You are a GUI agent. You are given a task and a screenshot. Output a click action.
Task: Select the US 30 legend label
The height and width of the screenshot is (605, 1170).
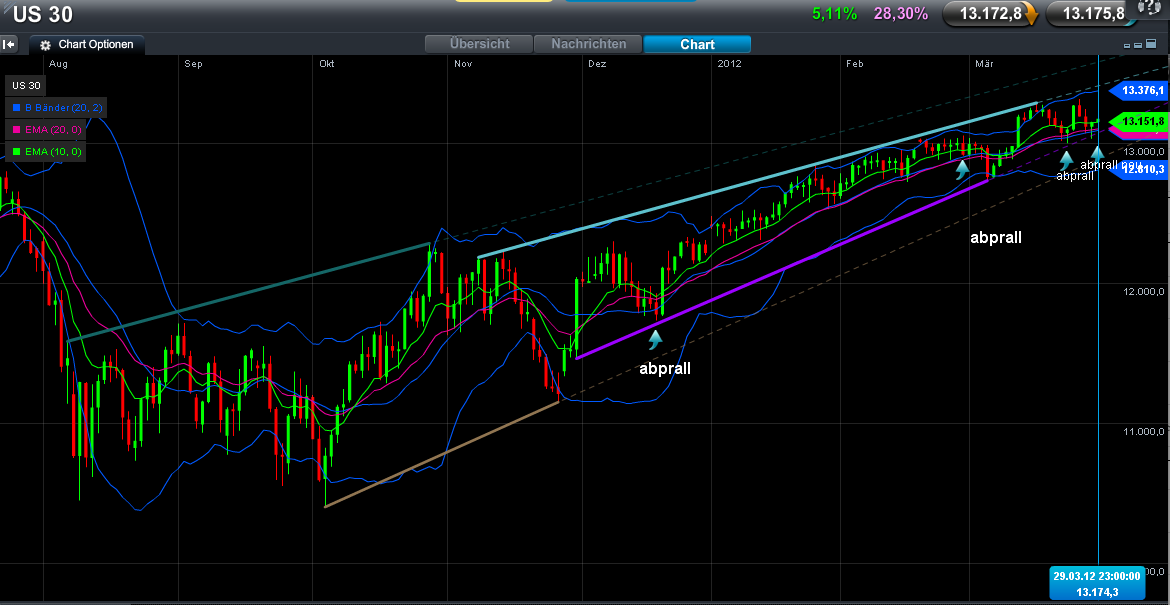[23, 86]
